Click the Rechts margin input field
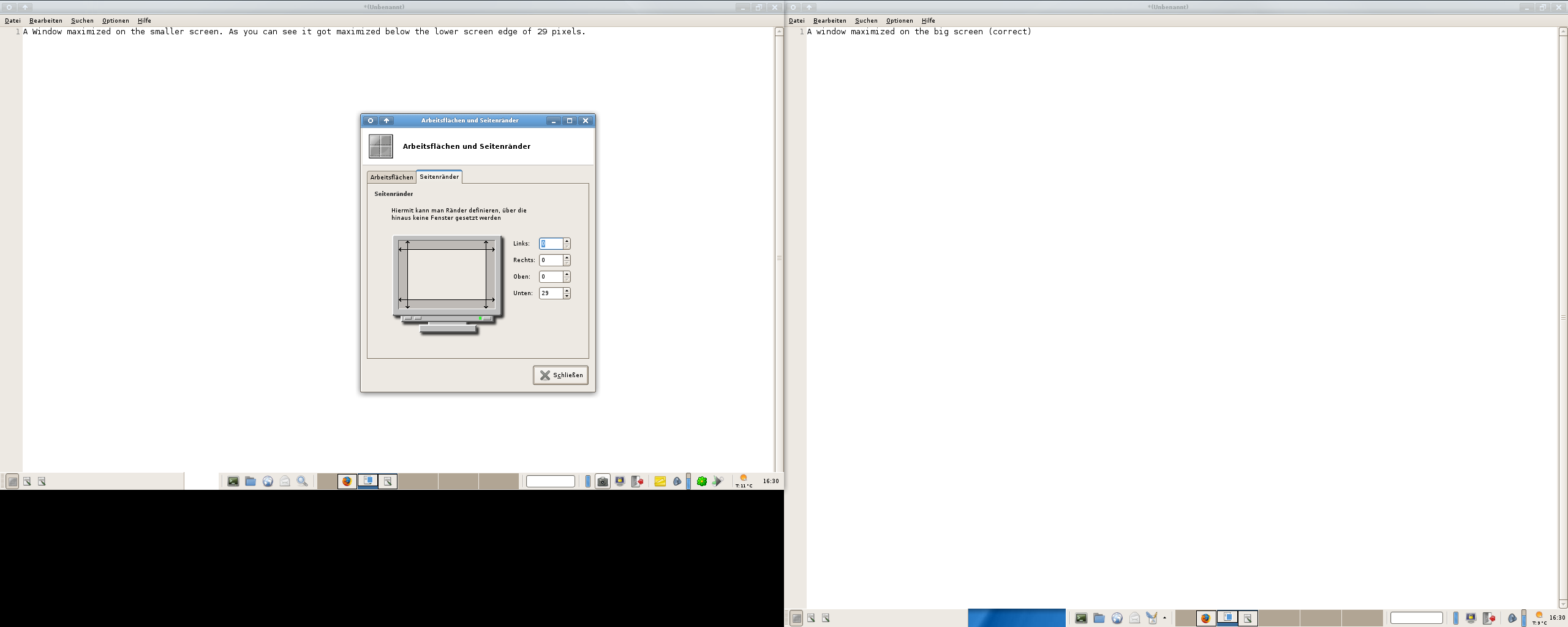This screenshot has width=1568, height=627. click(551, 260)
